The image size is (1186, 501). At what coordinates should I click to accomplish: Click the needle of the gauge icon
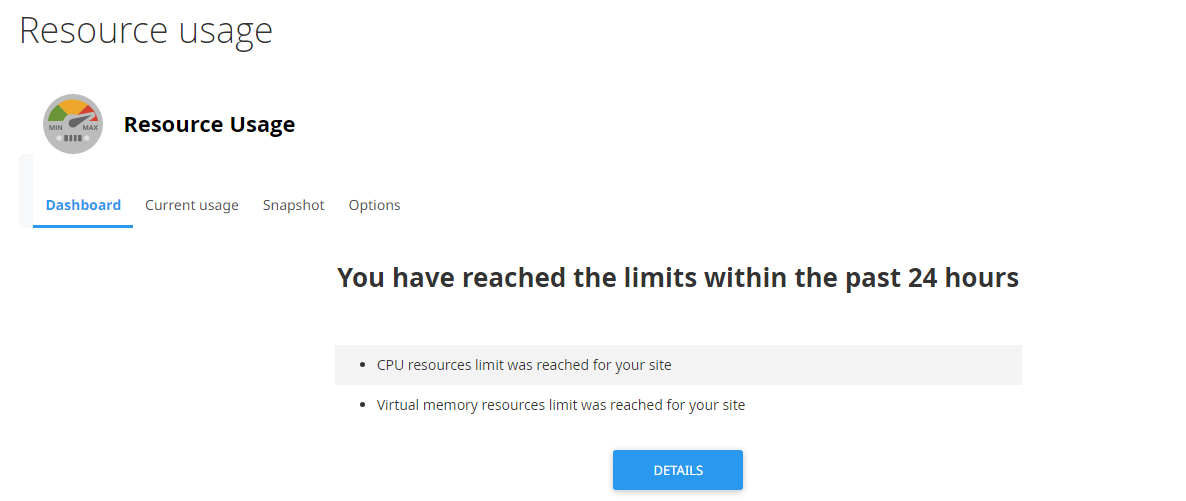[x=79, y=120]
